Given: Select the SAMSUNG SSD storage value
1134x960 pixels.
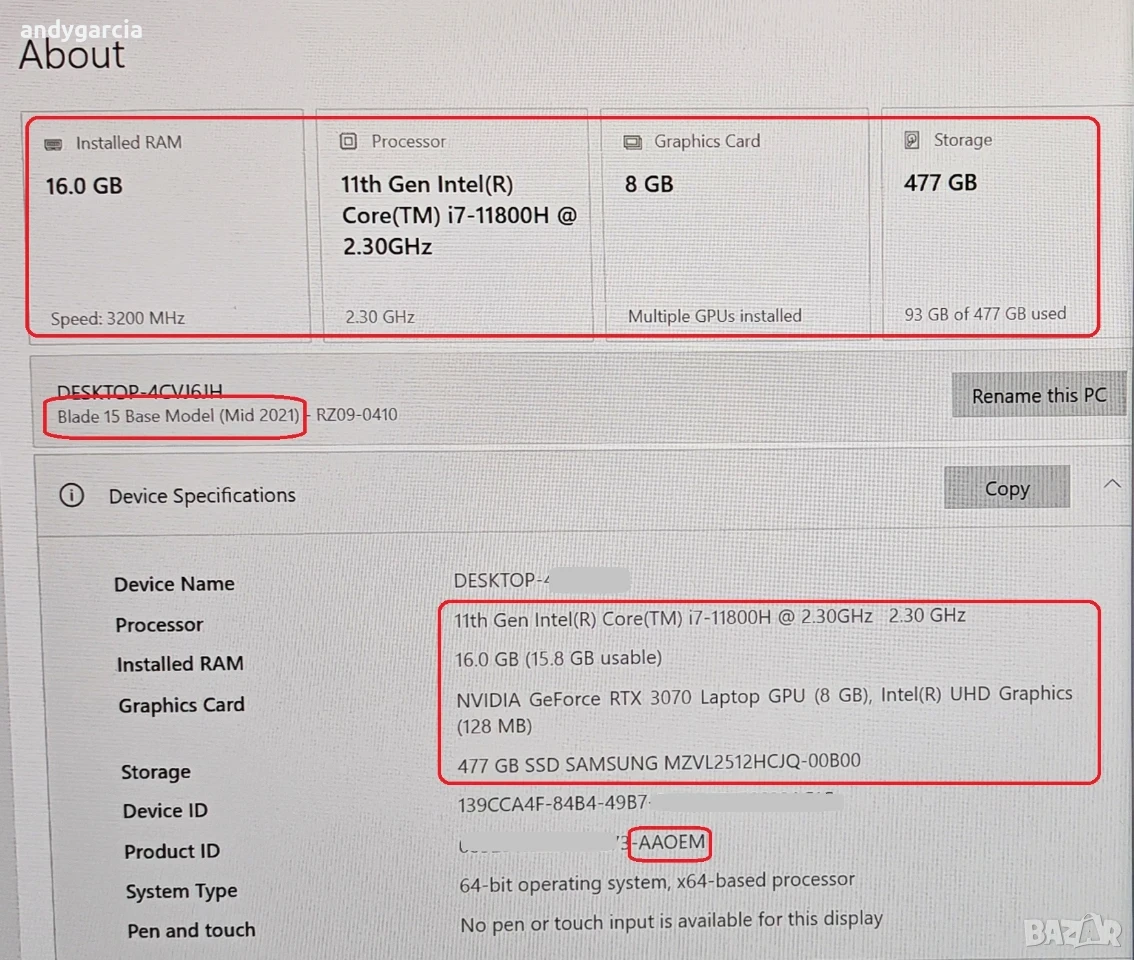Looking at the screenshot, I should (659, 763).
